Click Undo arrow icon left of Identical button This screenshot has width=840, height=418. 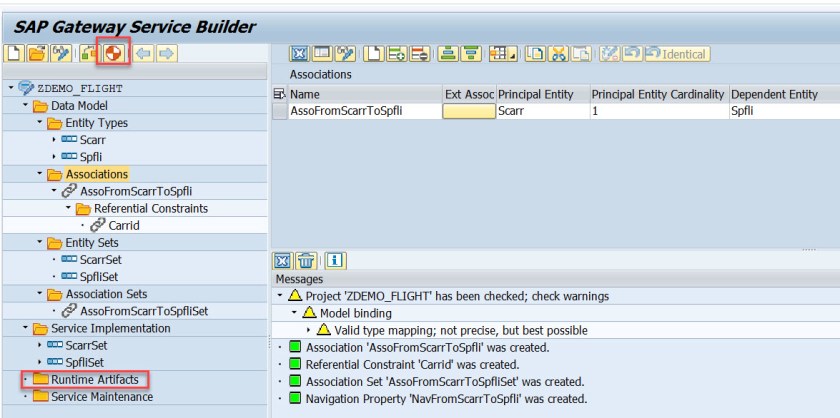[632, 54]
